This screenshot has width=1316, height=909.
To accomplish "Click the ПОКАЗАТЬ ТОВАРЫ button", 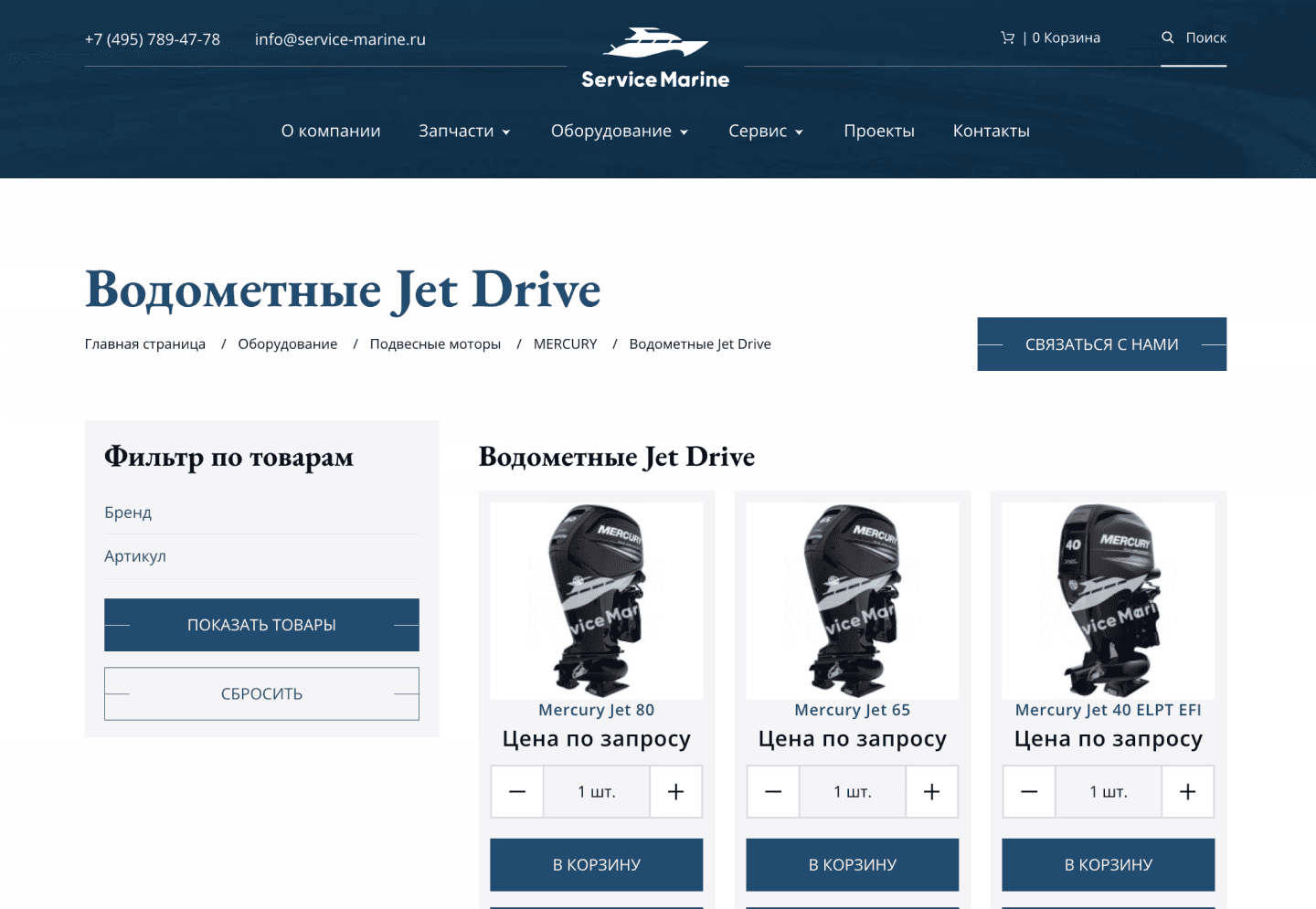I will click(261, 625).
